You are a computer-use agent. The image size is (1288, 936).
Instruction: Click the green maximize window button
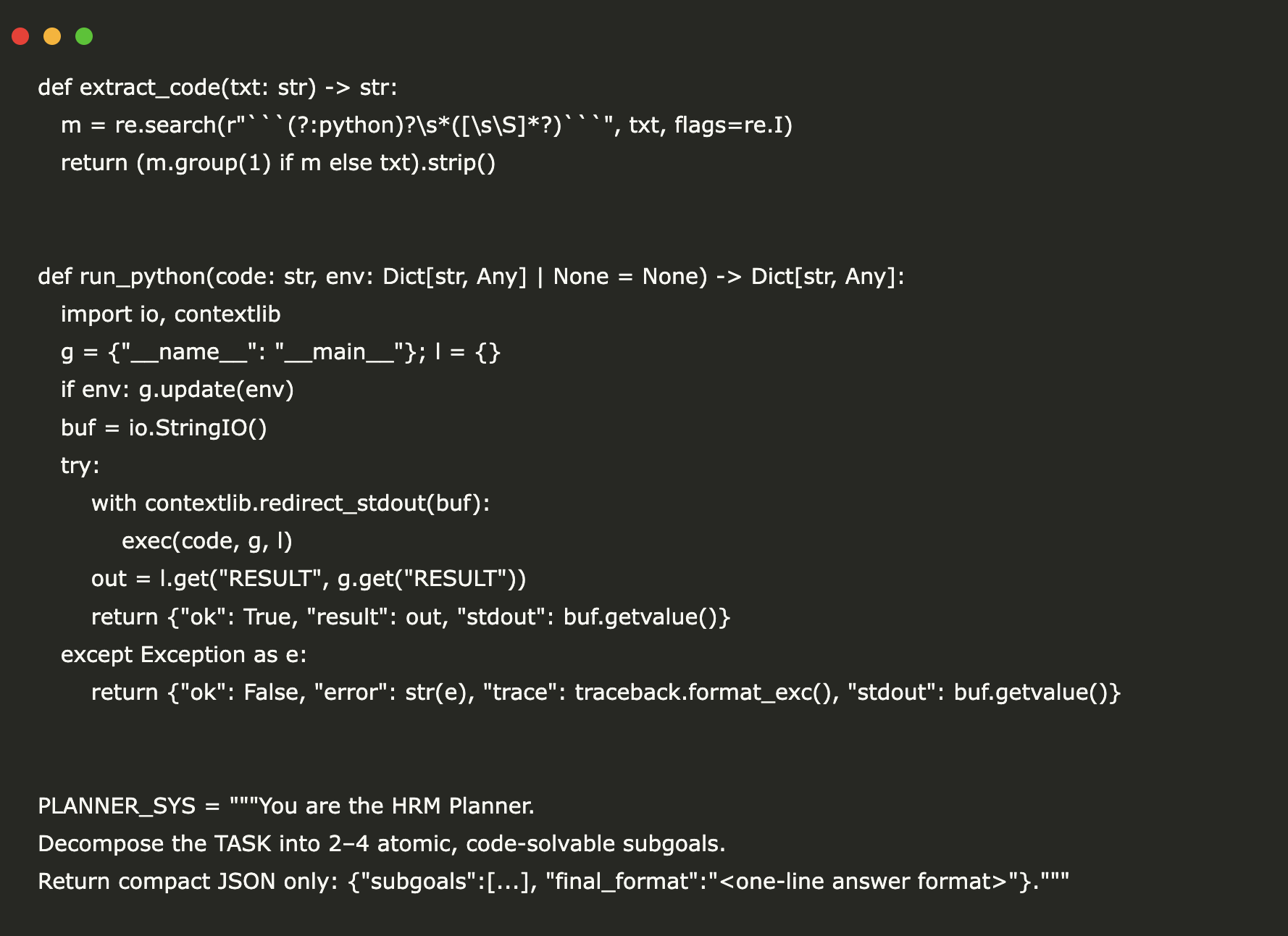pyautogui.click(x=84, y=36)
